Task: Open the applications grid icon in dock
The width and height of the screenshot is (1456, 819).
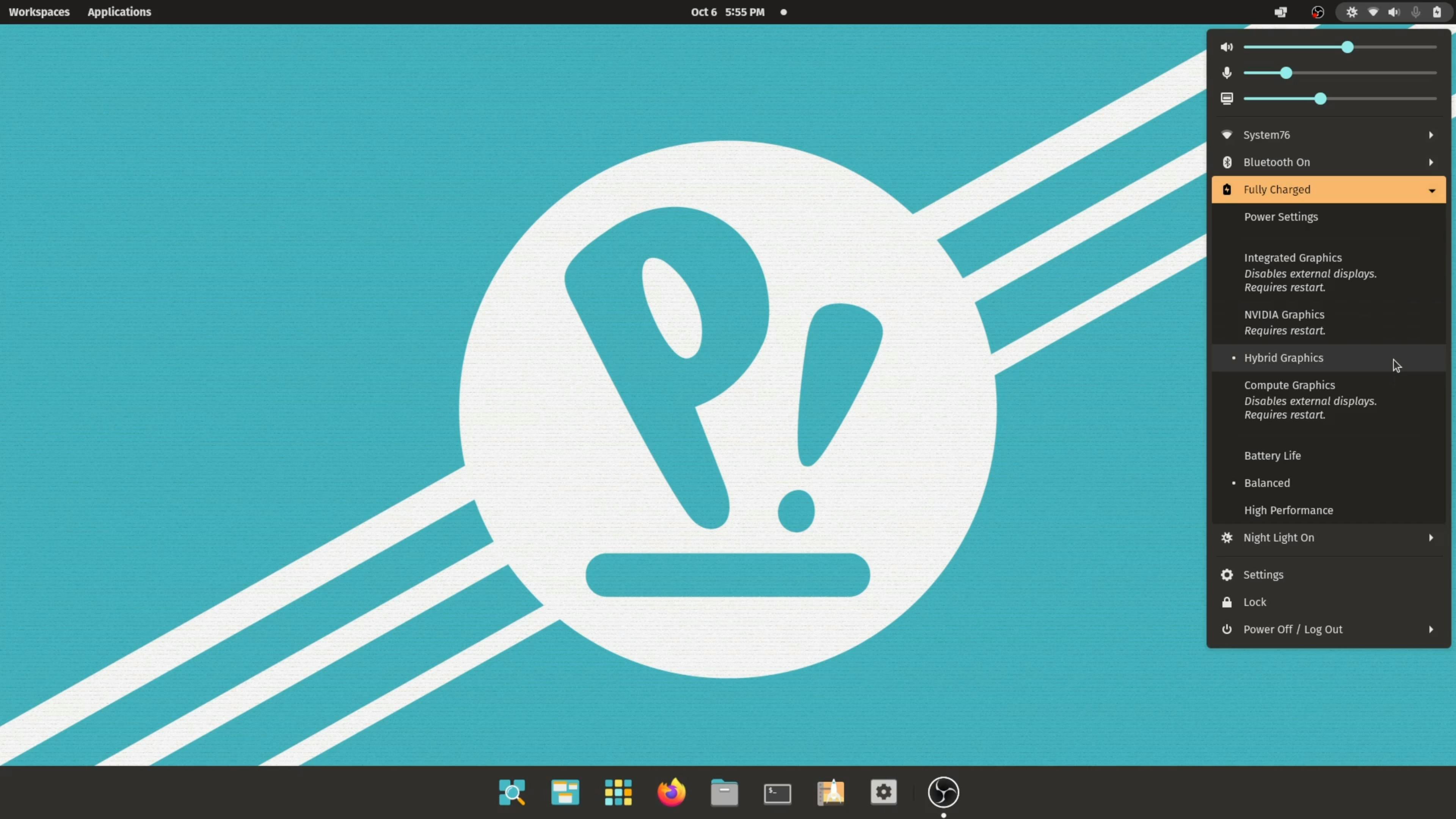Action: [618, 792]
